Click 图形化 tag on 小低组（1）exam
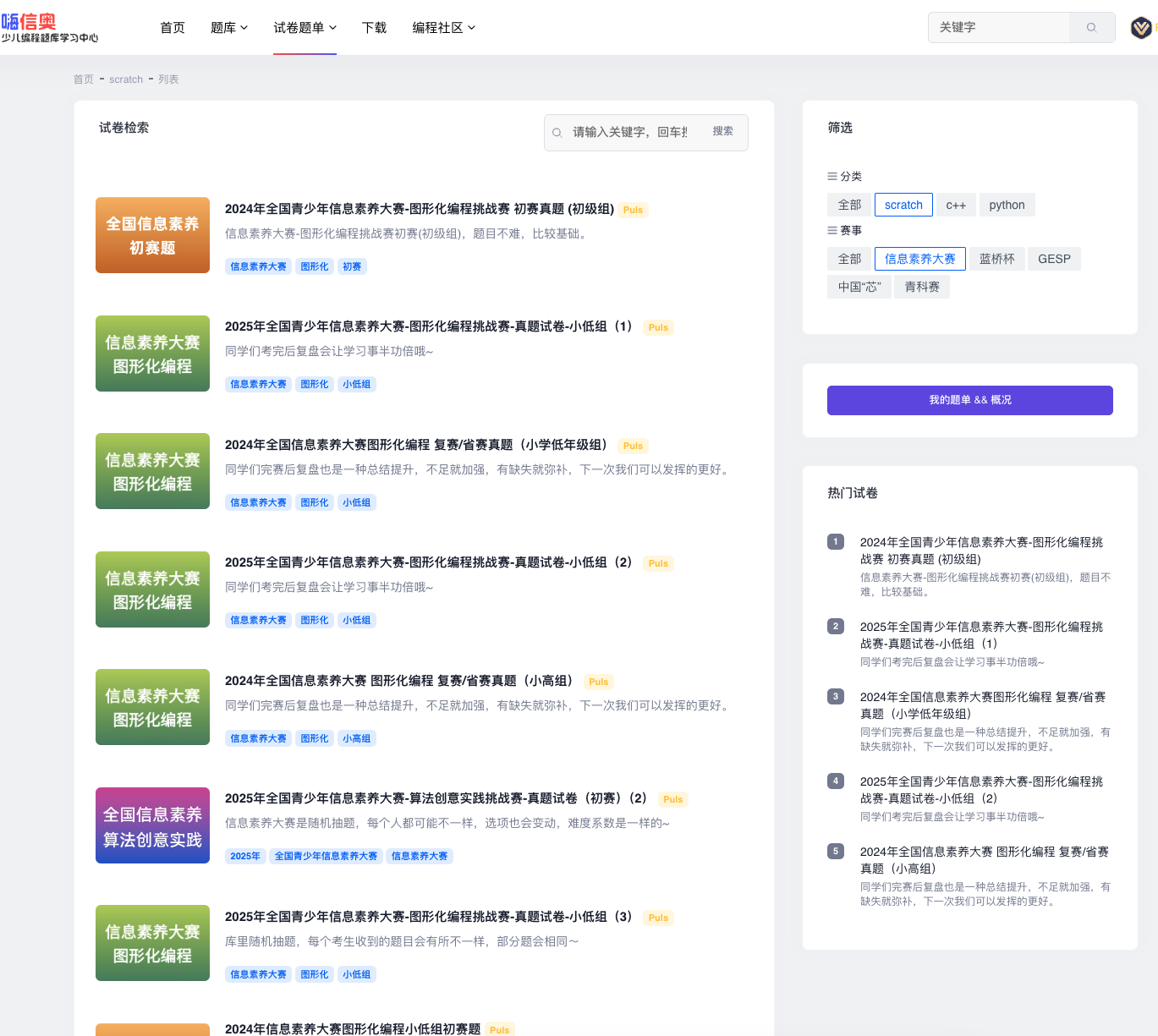 315,384
